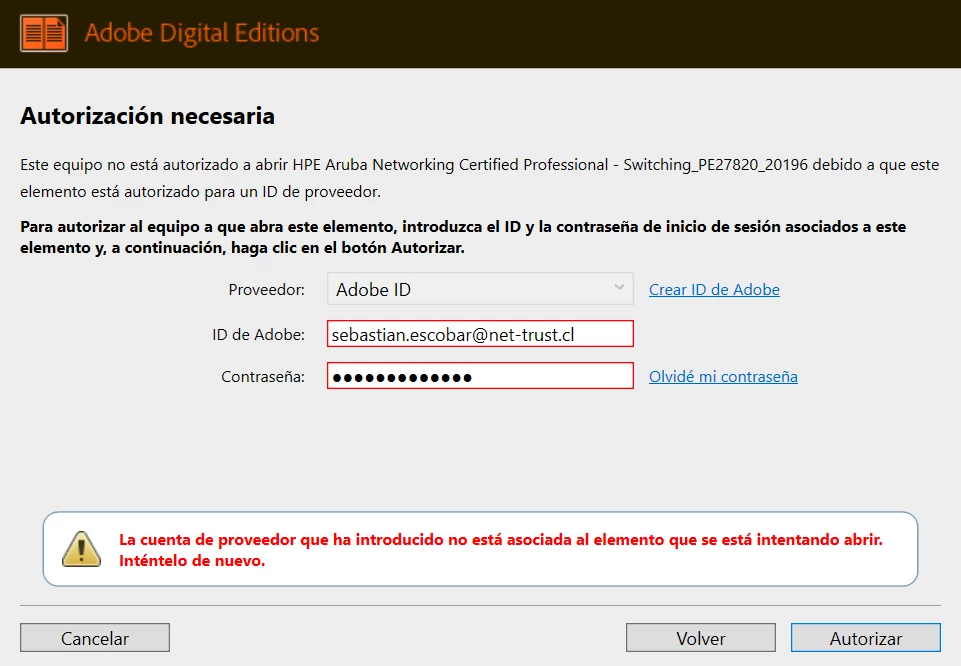Go back with the Volver button
961x666 pixels.
(x=701, y=638)
